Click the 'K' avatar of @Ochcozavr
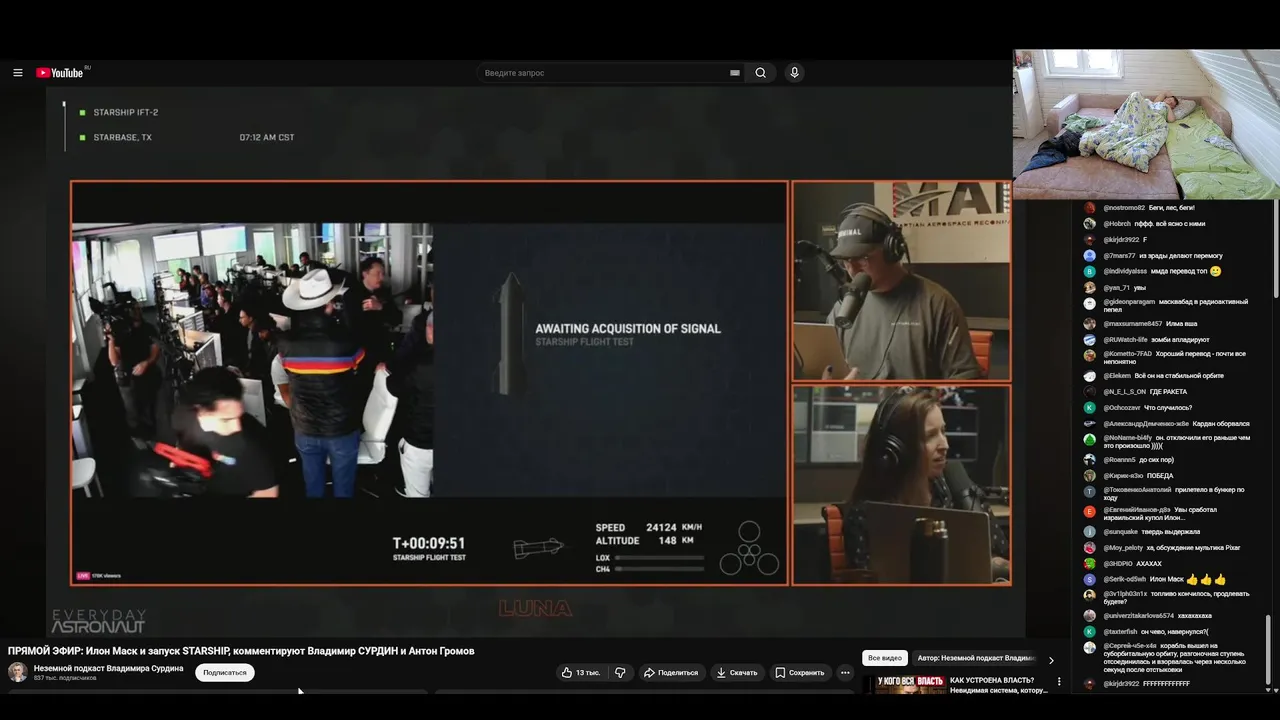 coord(1090,408)
